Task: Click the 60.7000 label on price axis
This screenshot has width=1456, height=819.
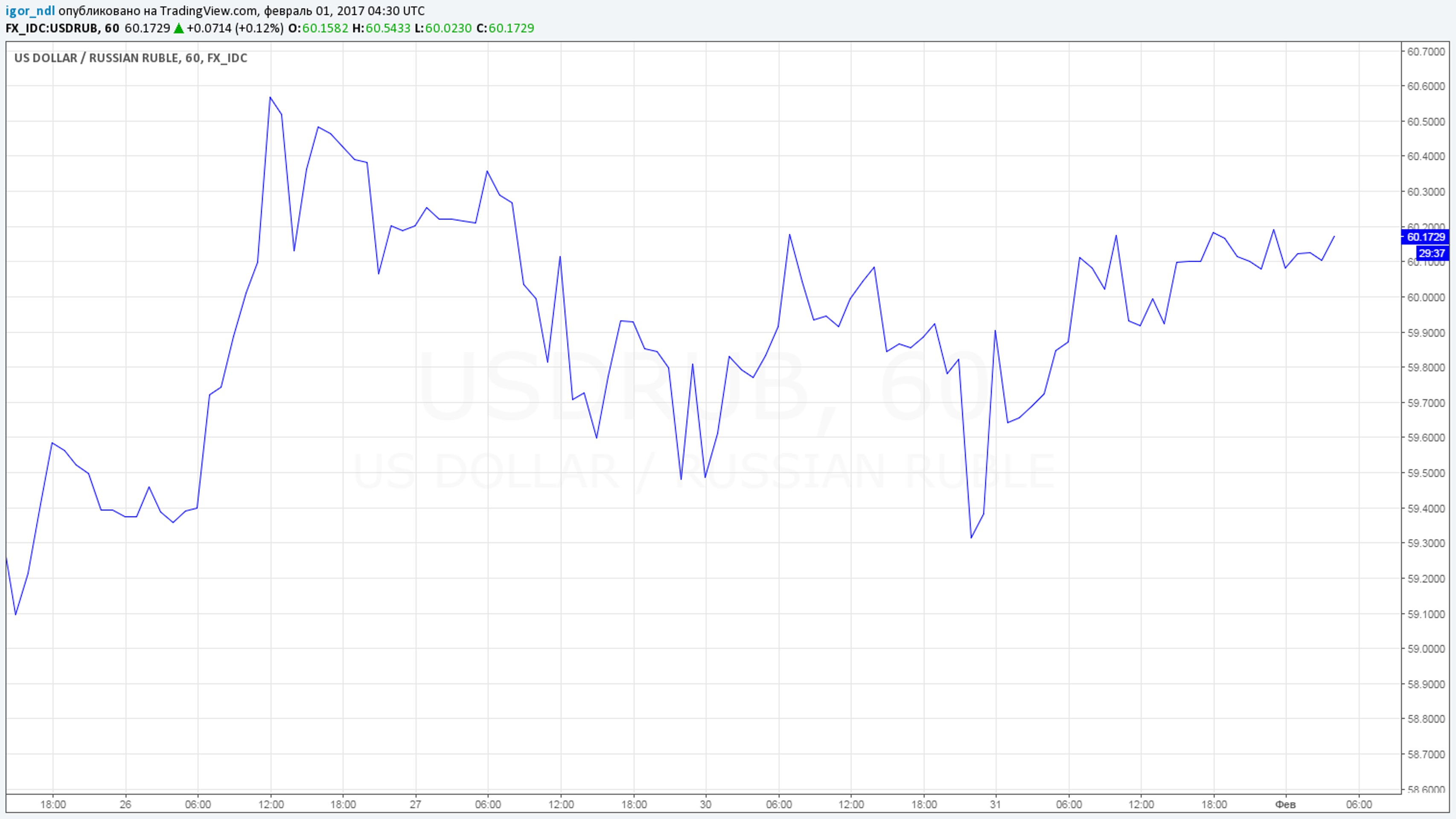Action: pos(1425,52)
